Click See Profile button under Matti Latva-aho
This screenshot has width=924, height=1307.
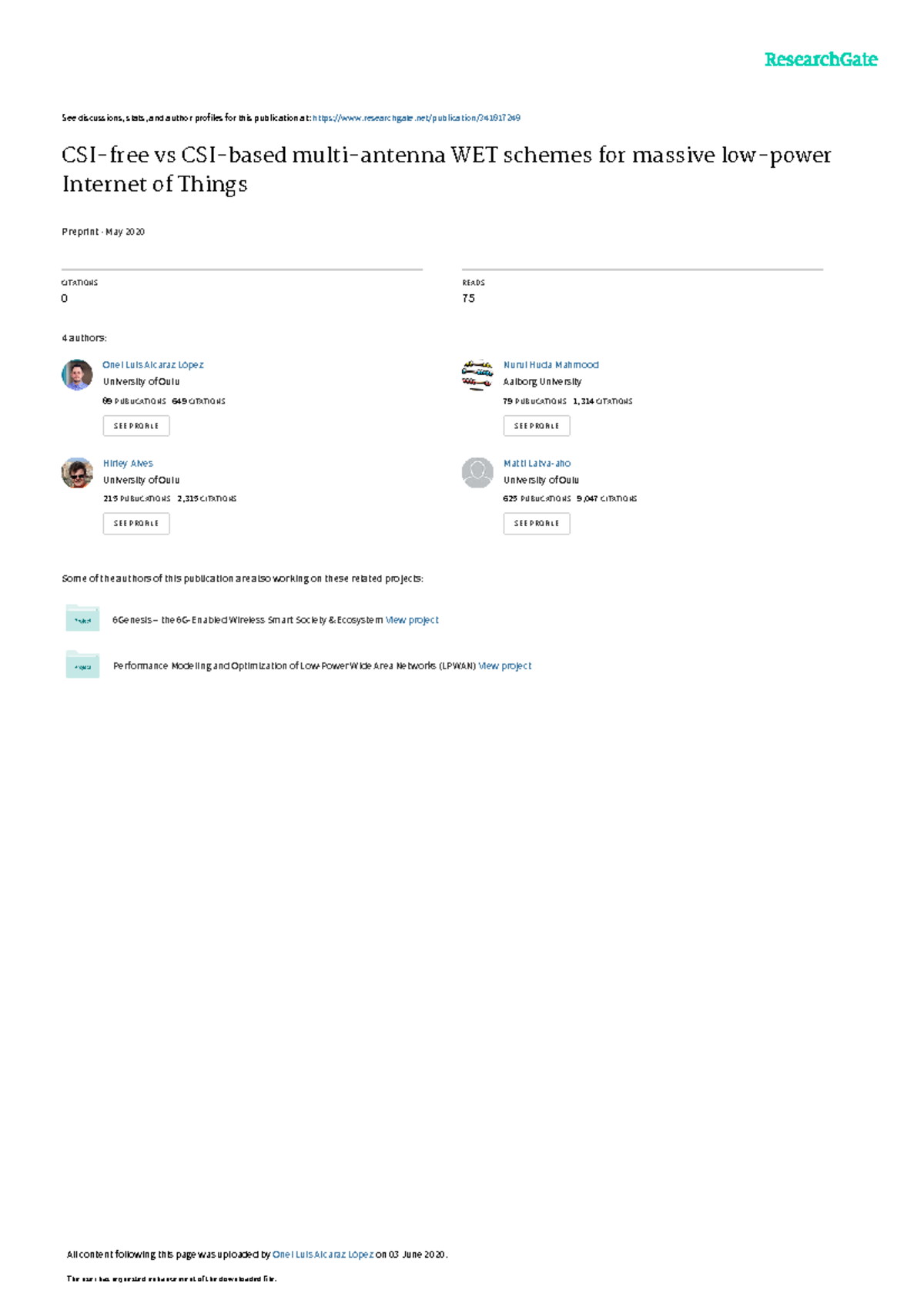537,524
